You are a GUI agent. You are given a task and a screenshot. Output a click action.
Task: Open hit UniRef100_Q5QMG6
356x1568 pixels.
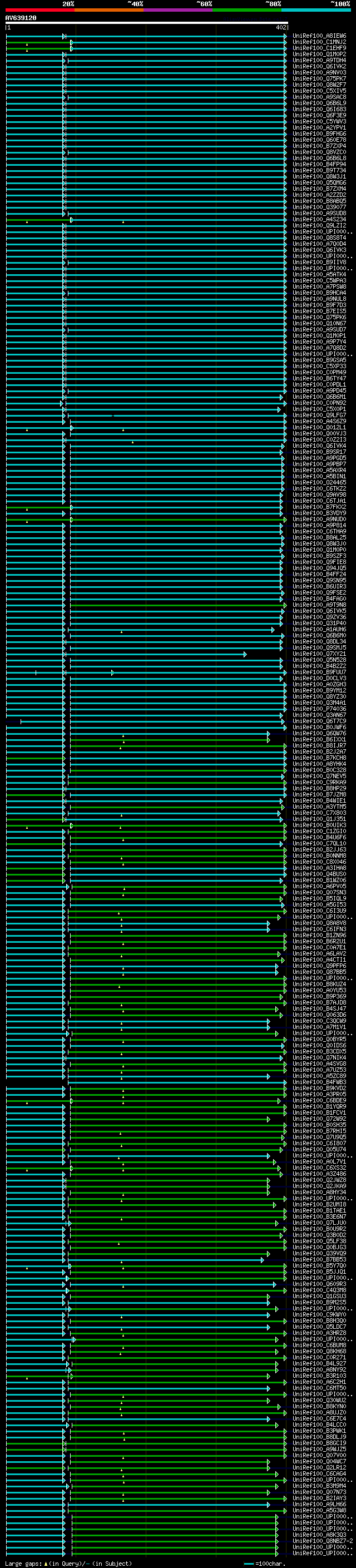pyautogui.click(x=319, y=182)
